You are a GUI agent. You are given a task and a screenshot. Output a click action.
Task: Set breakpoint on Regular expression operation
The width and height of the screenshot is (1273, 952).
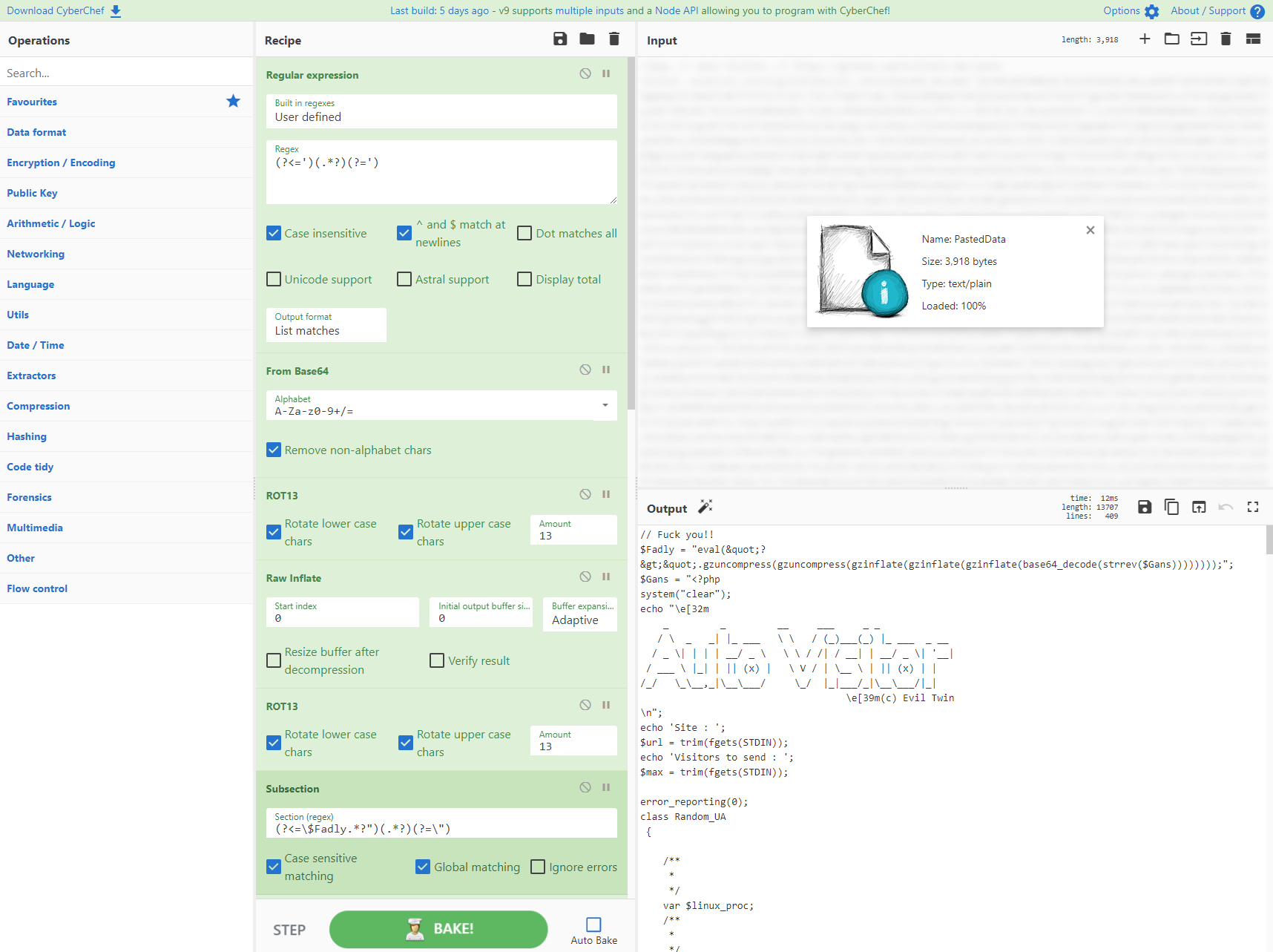tap(606, 73)
